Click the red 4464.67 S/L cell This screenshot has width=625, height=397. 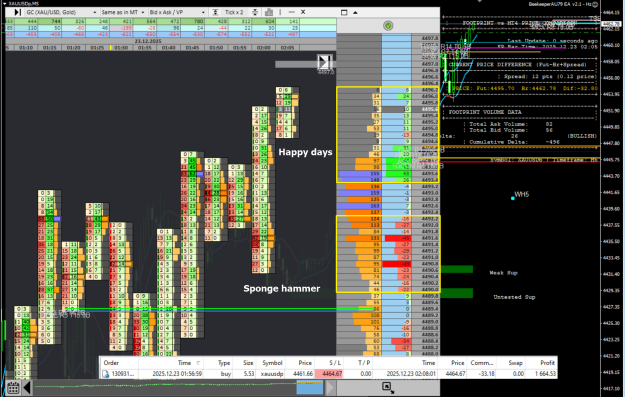[x=328, y=374]
